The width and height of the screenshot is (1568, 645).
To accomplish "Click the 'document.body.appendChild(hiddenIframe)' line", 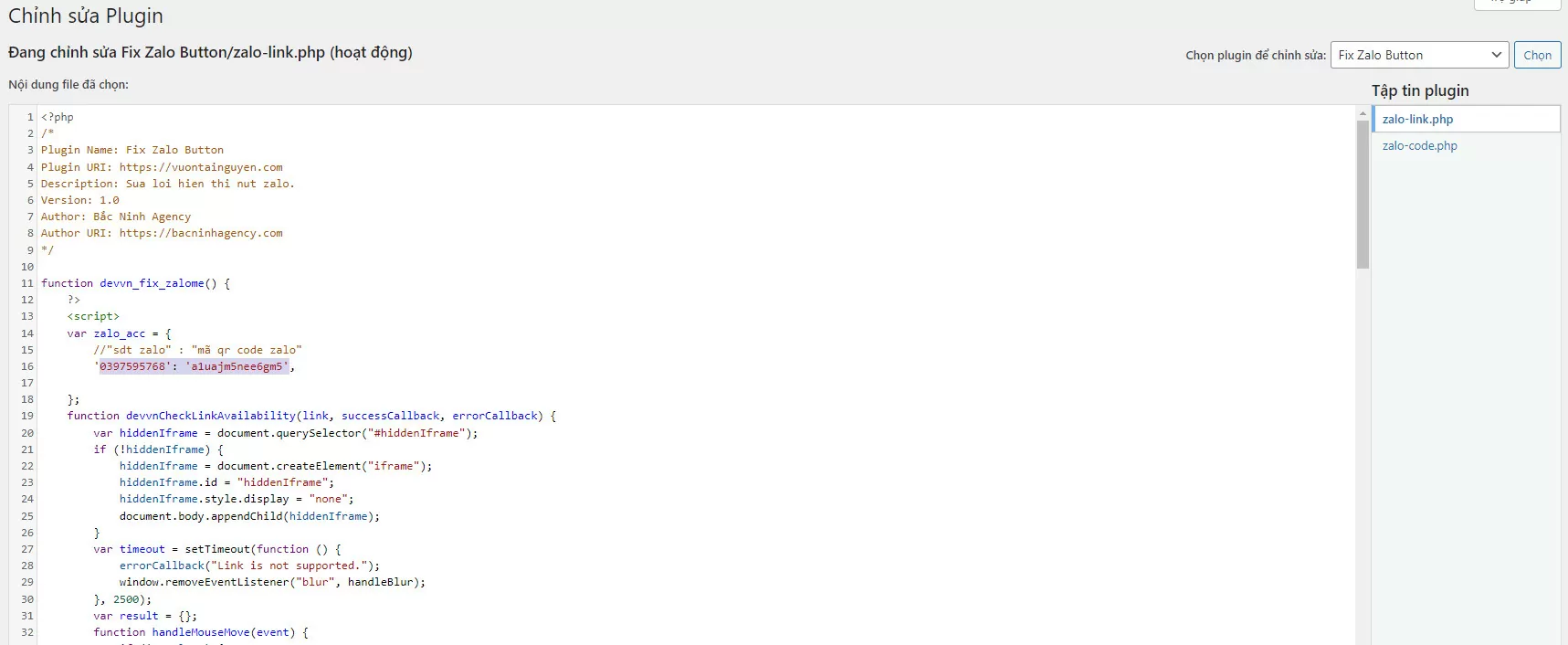I will point(249,516).
